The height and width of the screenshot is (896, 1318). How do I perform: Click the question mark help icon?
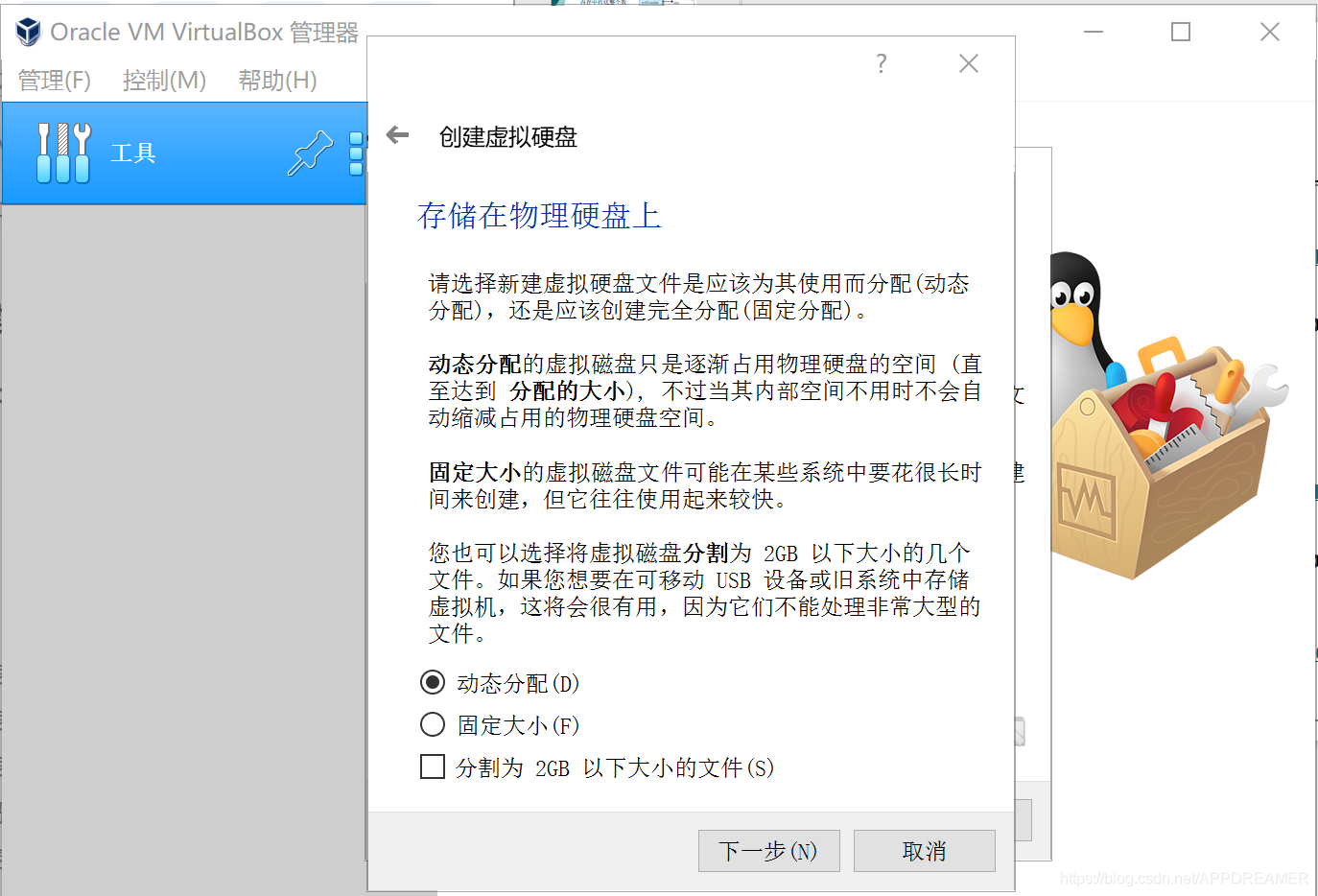pyautogui.click(x=881, y=63)
